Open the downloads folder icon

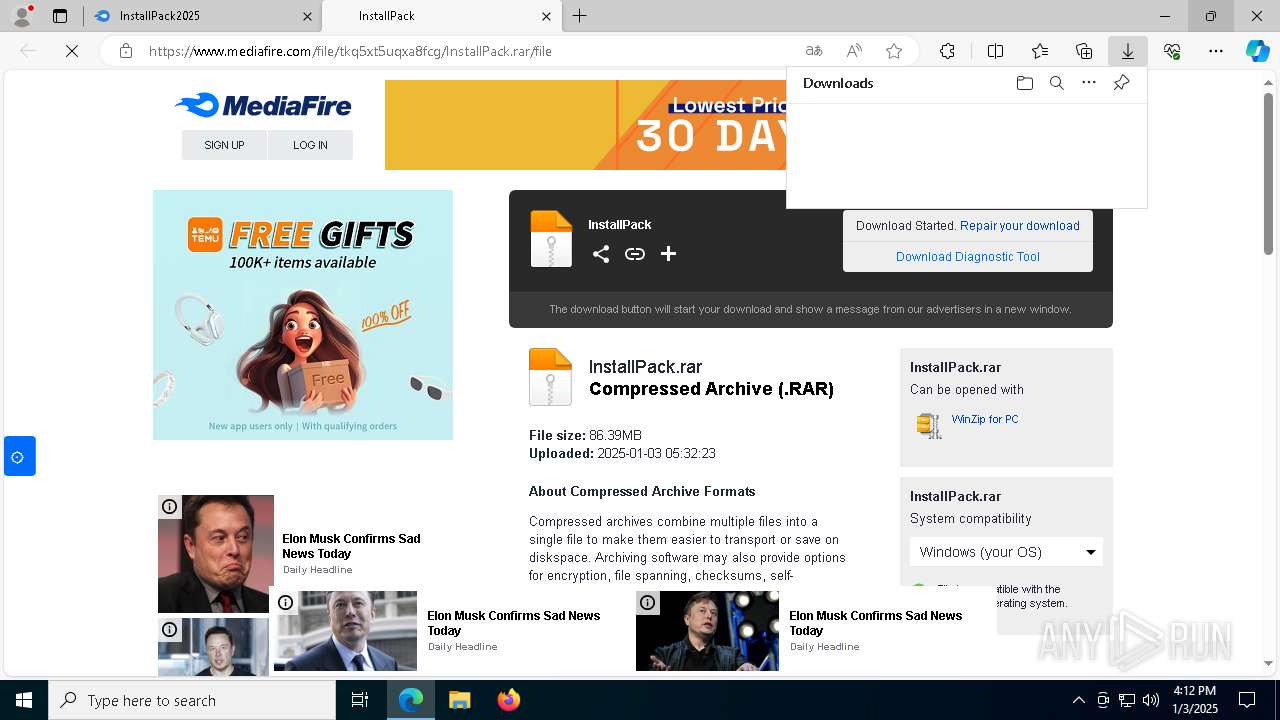click(1024, 83)
